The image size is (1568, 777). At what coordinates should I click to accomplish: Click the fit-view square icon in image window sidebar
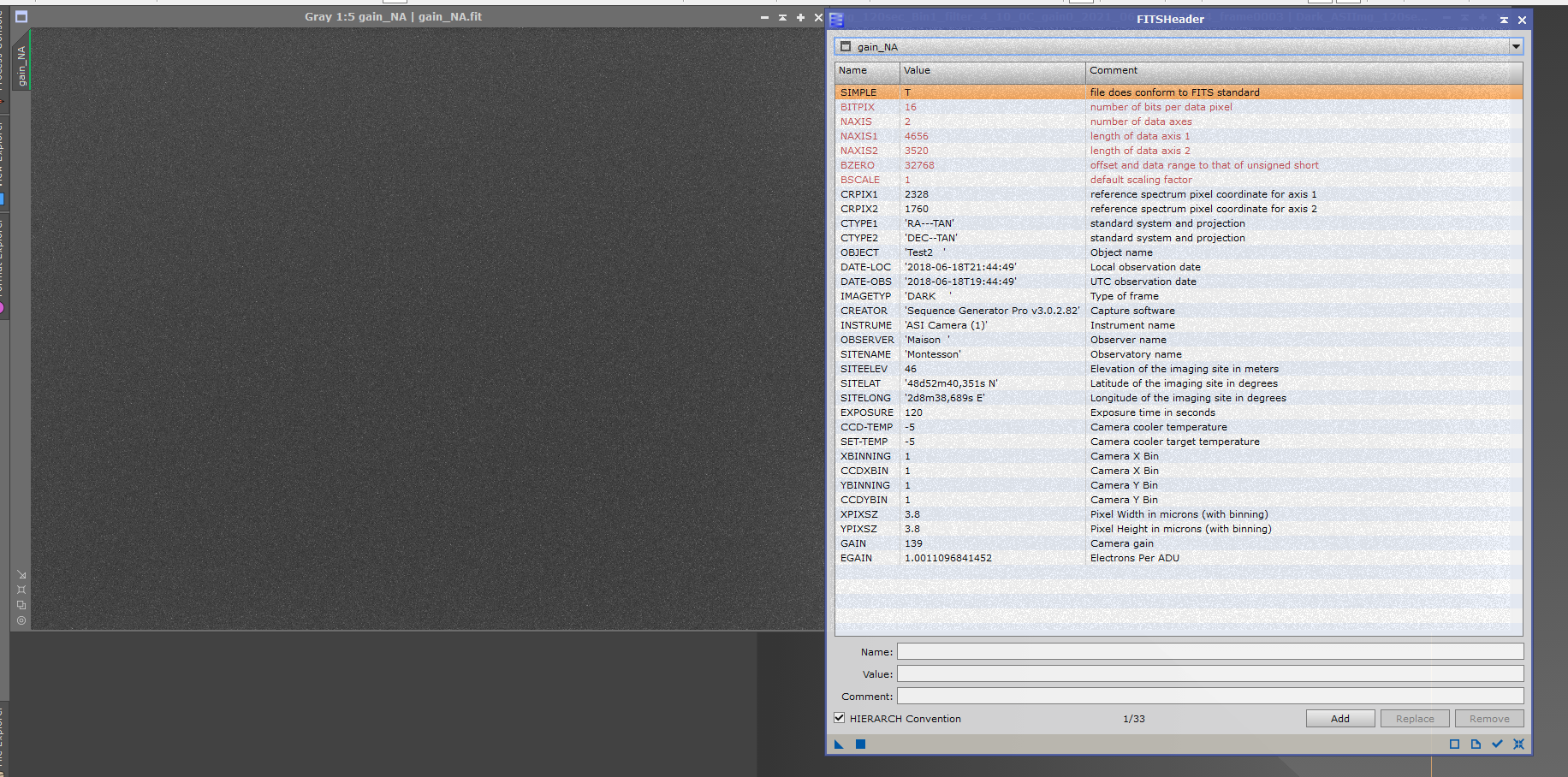(x=21, y=590)
